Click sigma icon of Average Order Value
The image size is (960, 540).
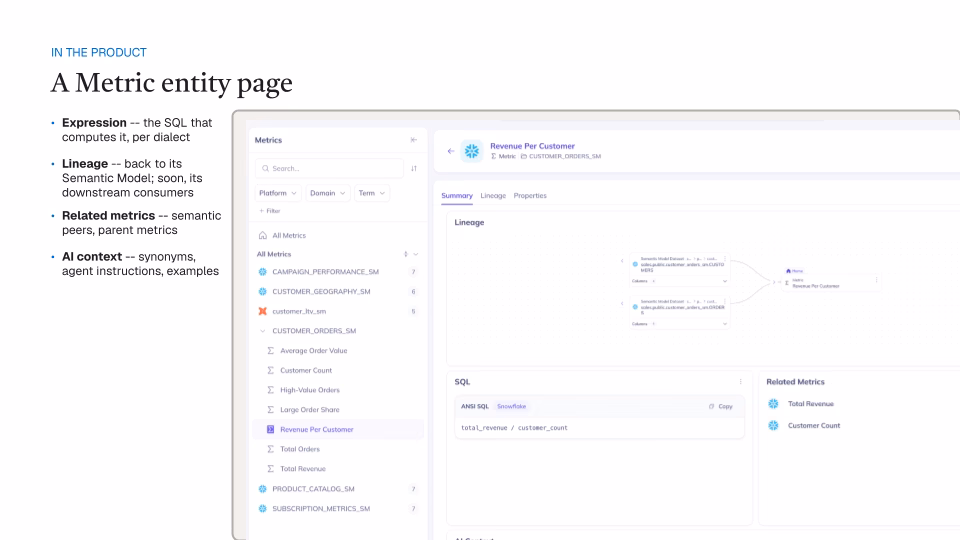[270, 351]
